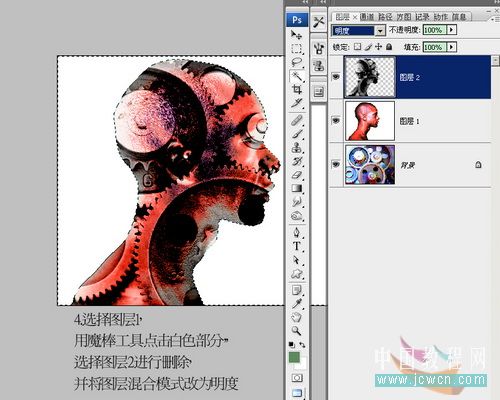Screen dimensions: 500x400
Task: Toggle lock transparent pixels
Action: [x=357, y=47]
